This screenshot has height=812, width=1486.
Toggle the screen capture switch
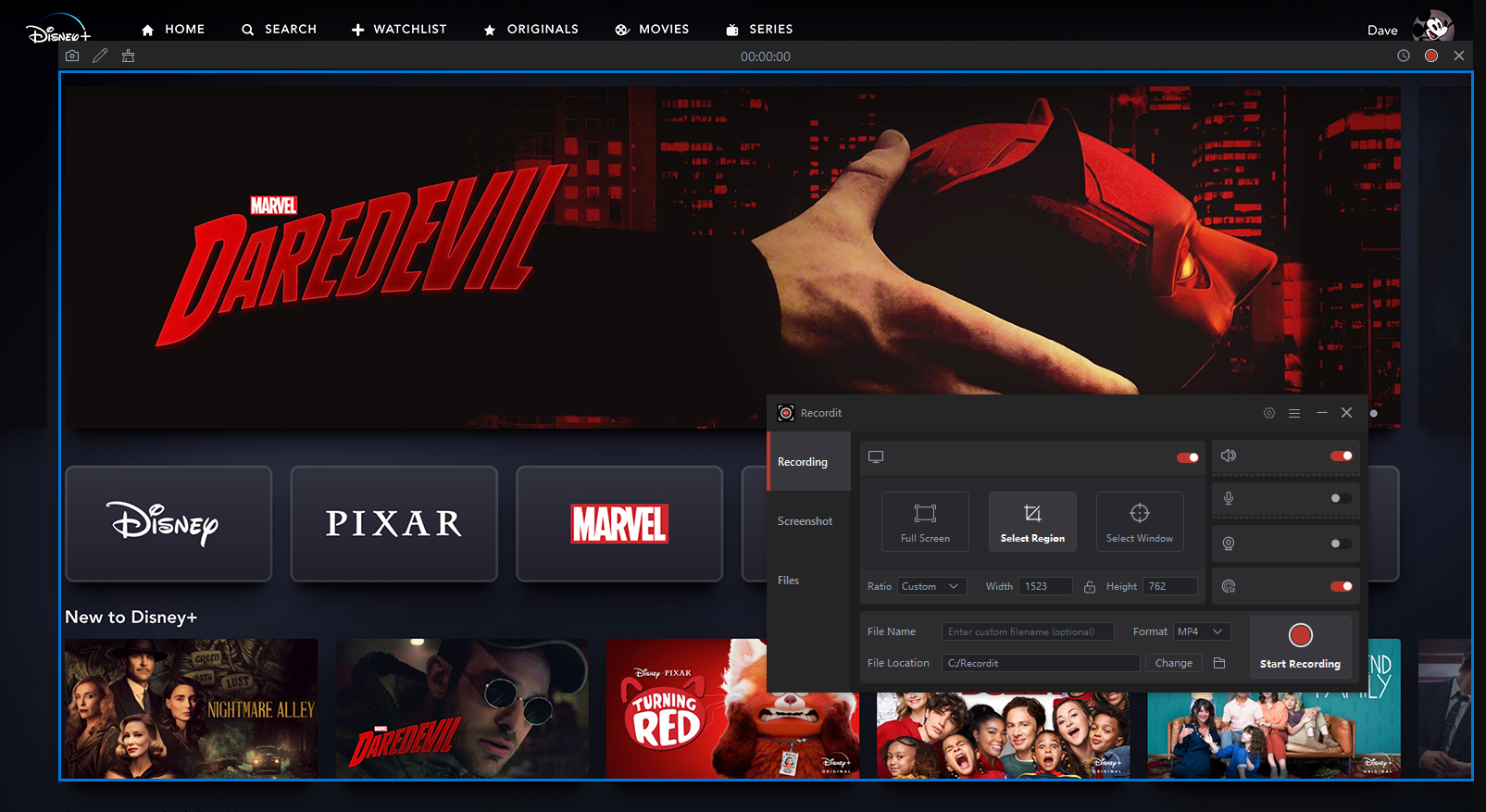point(1188,457)
